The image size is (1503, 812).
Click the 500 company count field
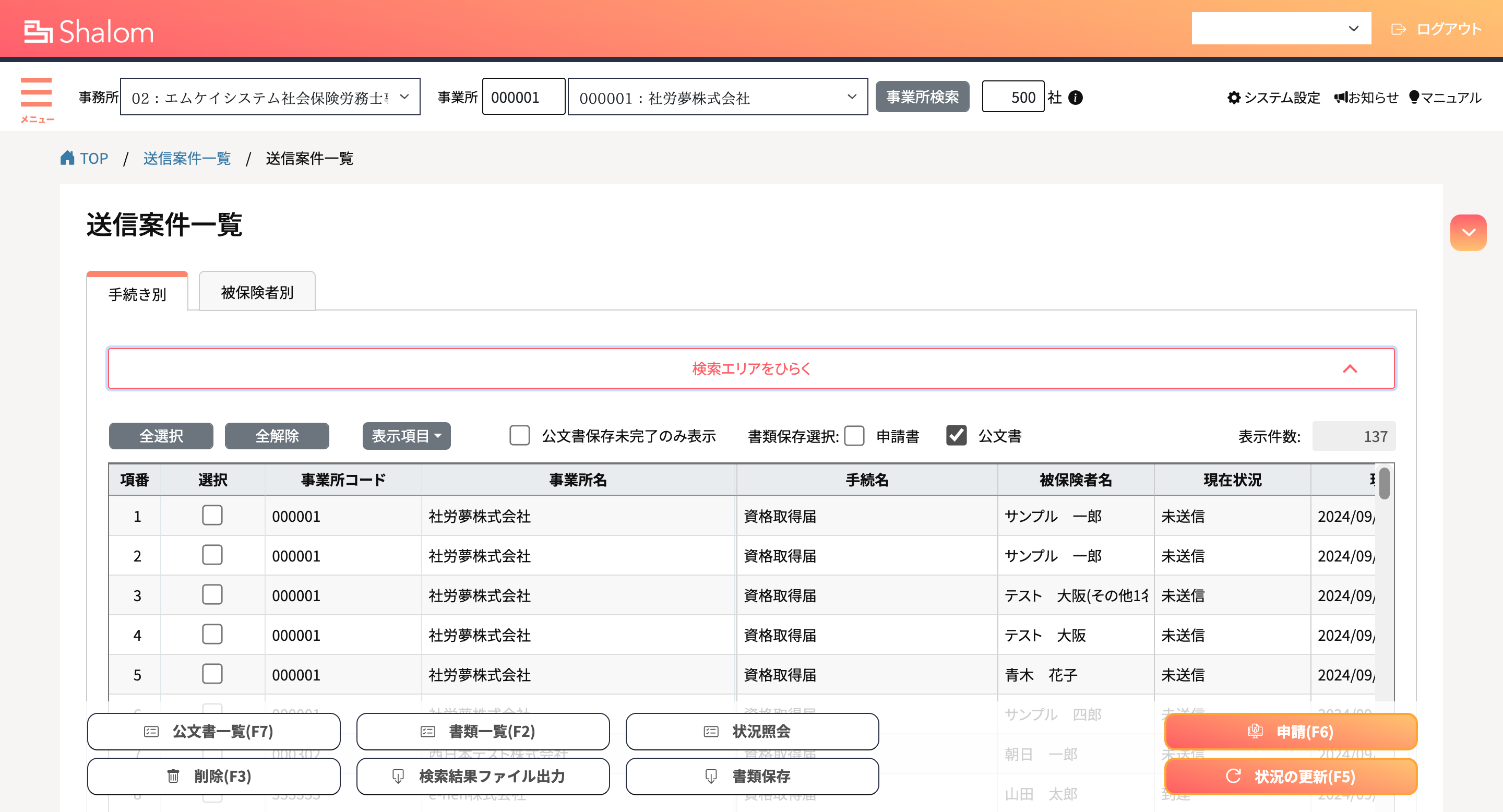click(1013, 97)
